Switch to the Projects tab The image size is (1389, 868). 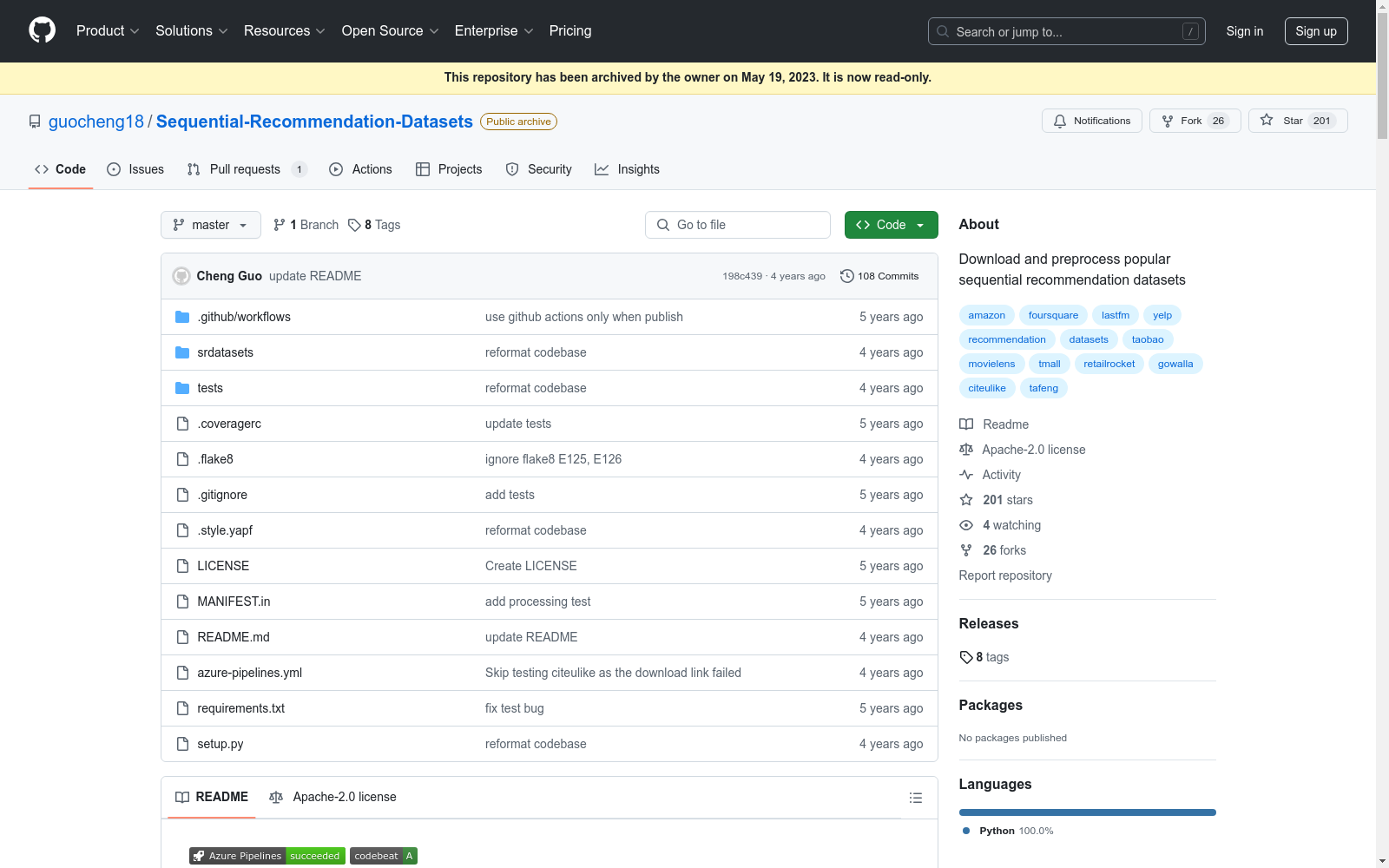449,169
